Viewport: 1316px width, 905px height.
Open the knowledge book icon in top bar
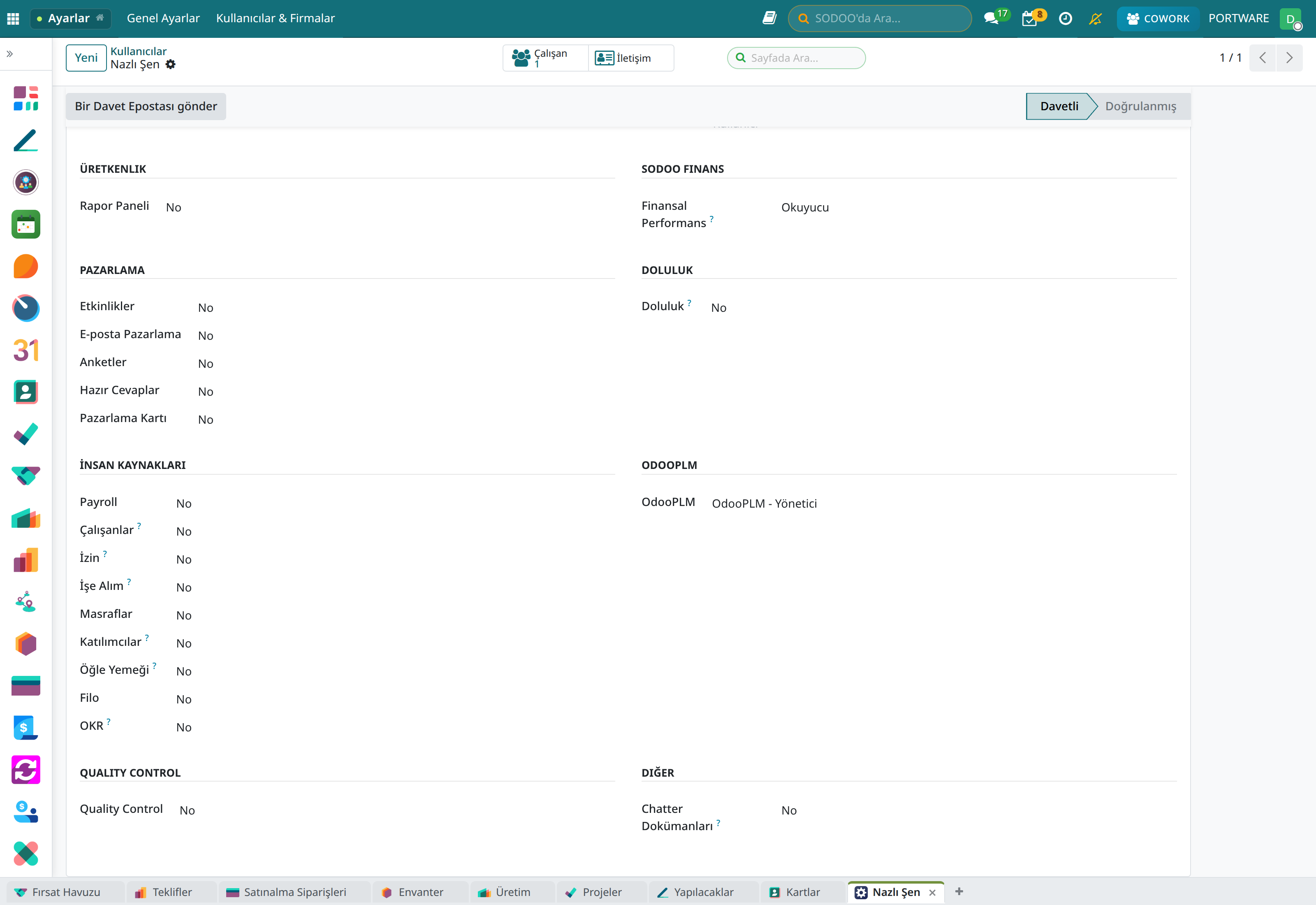coord(769,18)
